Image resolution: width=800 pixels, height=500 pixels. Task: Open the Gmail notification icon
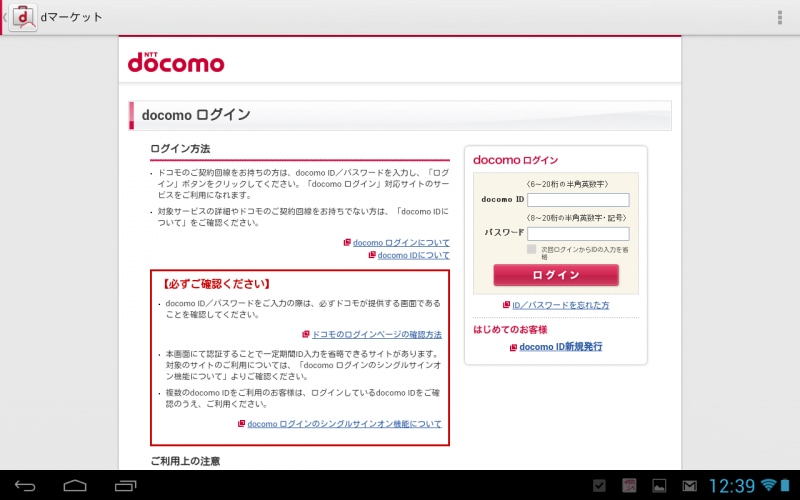pyautogui.click(x=689, y=486)
